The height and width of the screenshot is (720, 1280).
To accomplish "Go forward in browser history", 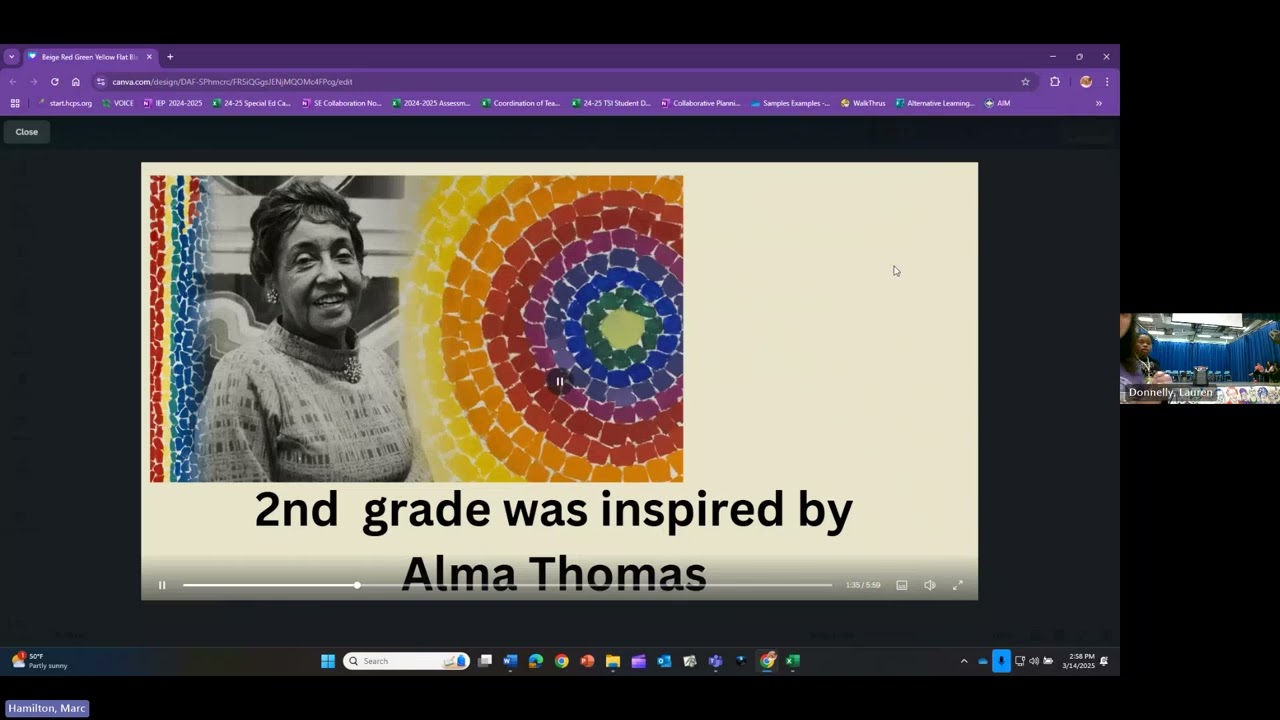I will pyautogui.click(x=33, y=82).
